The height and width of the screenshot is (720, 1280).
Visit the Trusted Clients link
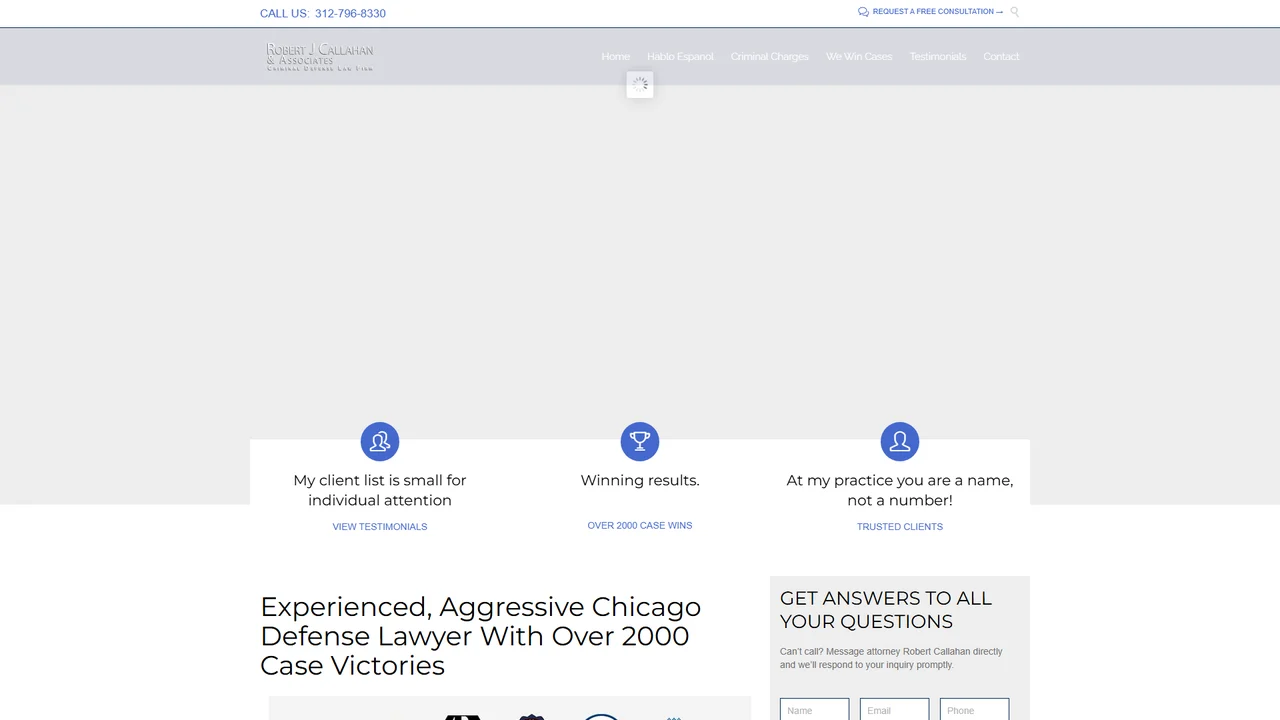tap(900, 527)
